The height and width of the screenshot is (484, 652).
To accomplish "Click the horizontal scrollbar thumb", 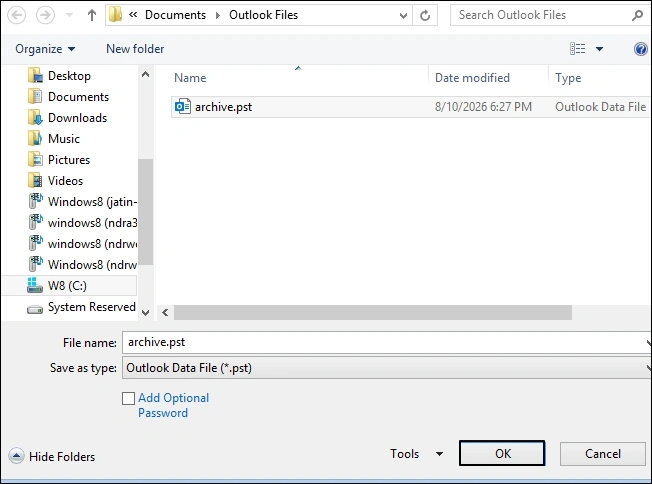I will point(373,312).
